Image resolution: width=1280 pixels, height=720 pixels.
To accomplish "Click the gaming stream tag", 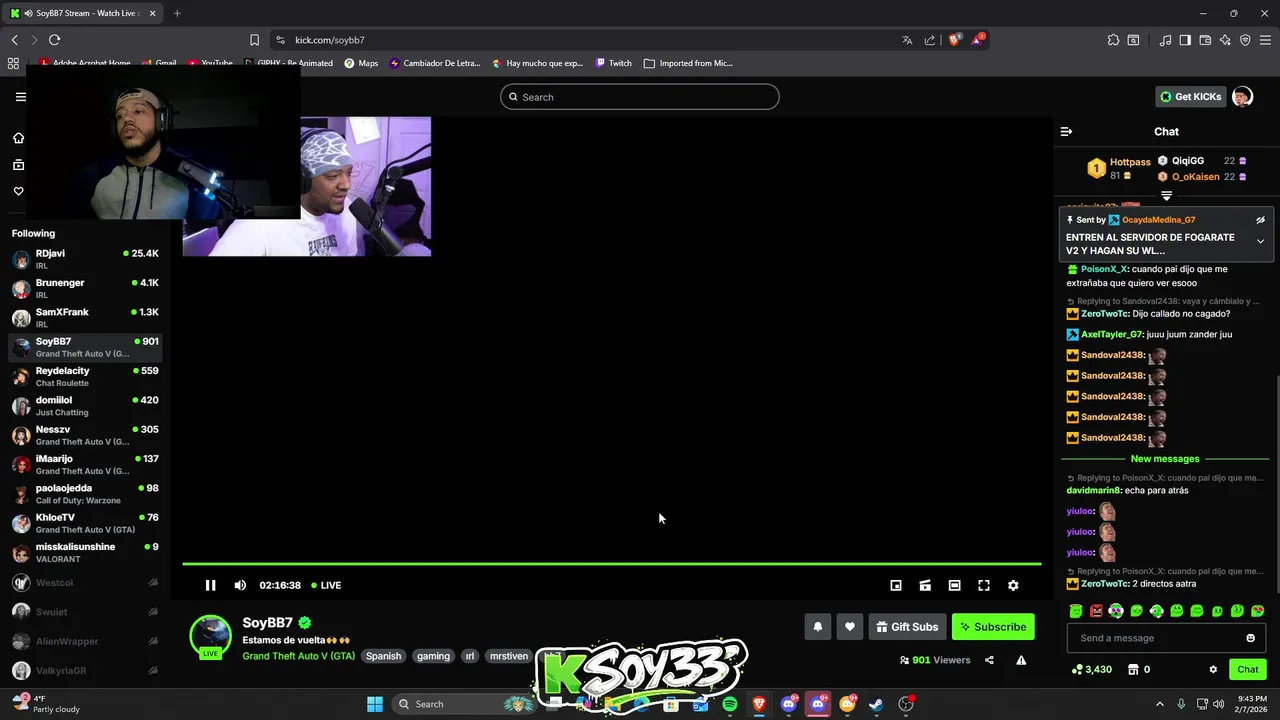I will (433, 656).
